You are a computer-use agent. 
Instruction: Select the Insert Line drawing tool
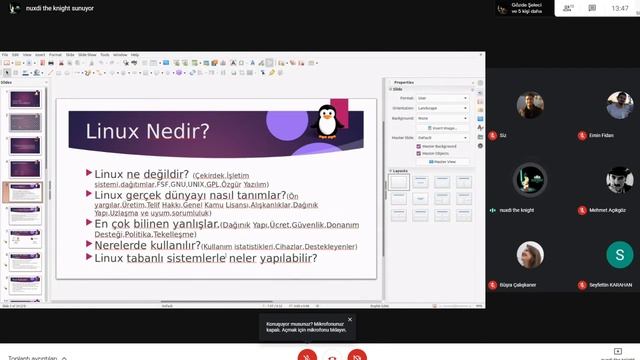(x=51, y=73)
